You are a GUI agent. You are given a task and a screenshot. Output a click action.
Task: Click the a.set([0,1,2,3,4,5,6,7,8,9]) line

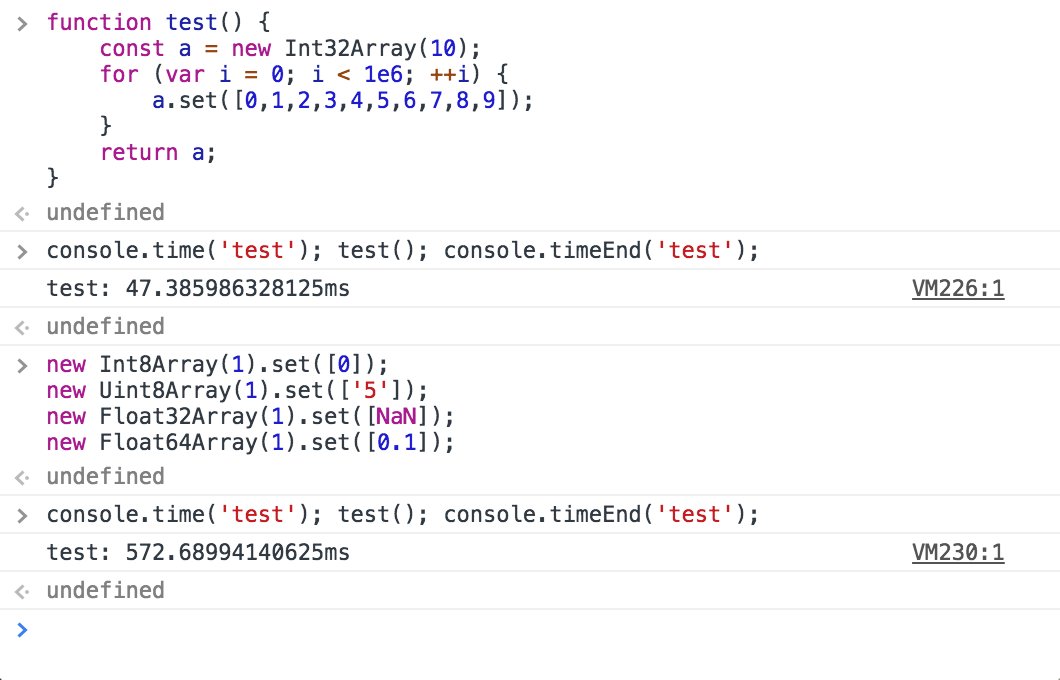coord(340,100)
